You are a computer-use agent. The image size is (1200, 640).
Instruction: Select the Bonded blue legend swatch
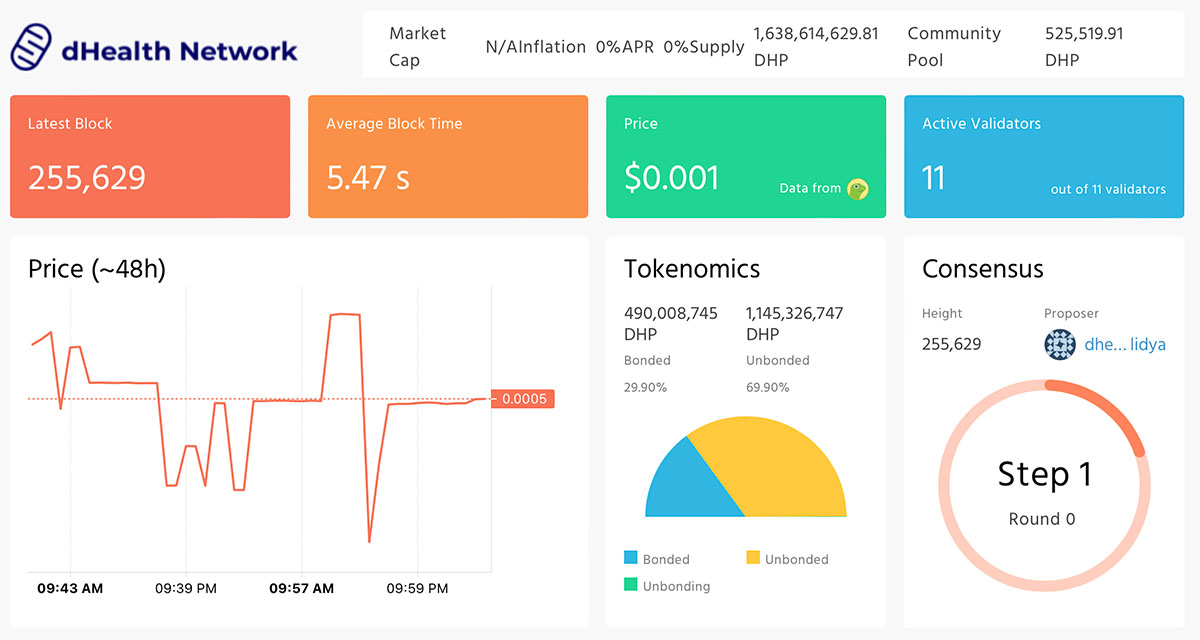pyautogui.click(x=631, y=558)
